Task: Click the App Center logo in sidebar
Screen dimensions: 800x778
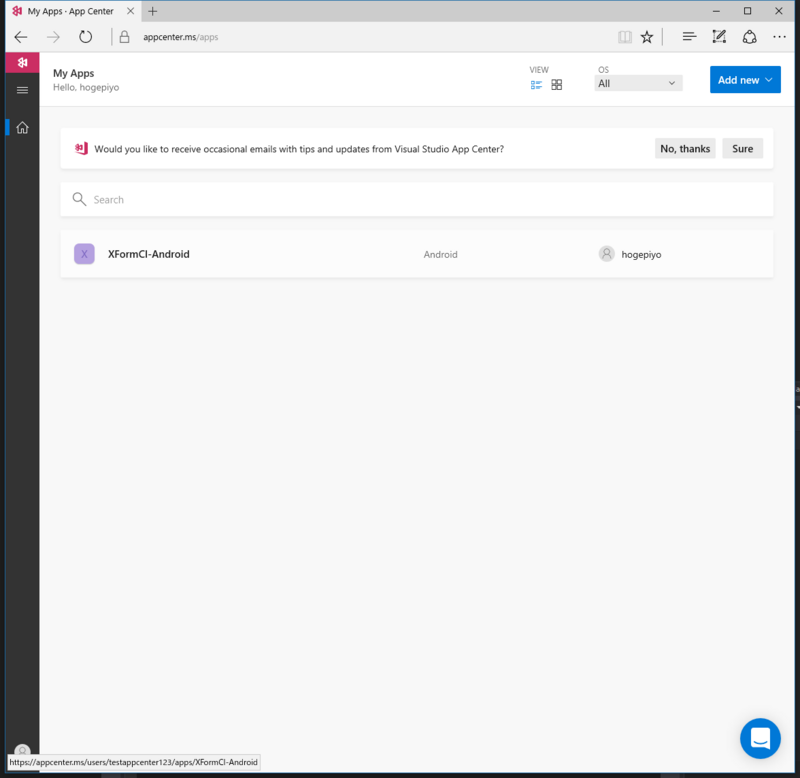Action: click(22, 62)
